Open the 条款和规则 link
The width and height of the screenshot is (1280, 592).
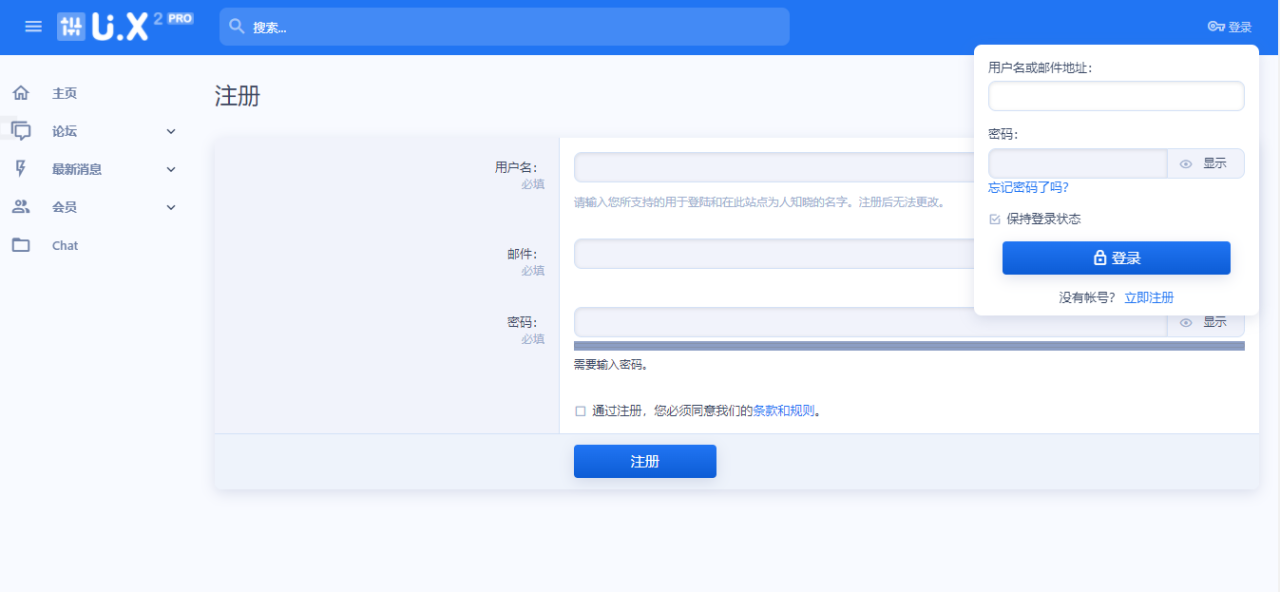click(x=782, y=409)
